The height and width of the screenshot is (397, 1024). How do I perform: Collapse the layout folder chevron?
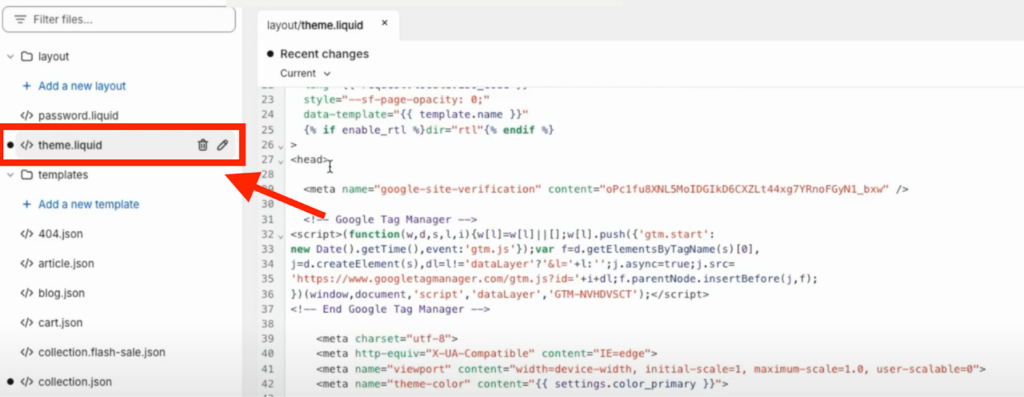coord(10,57)
